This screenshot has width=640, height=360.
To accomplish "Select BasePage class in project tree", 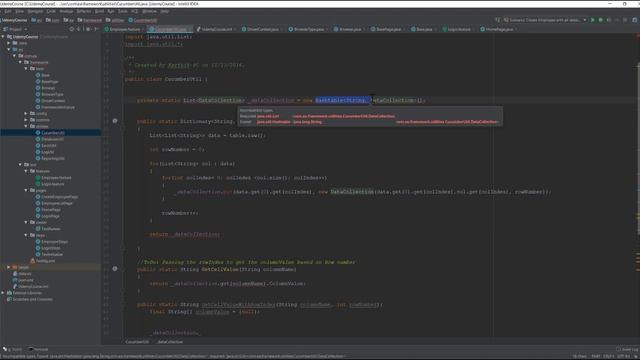I will click(x=47, y=82).
